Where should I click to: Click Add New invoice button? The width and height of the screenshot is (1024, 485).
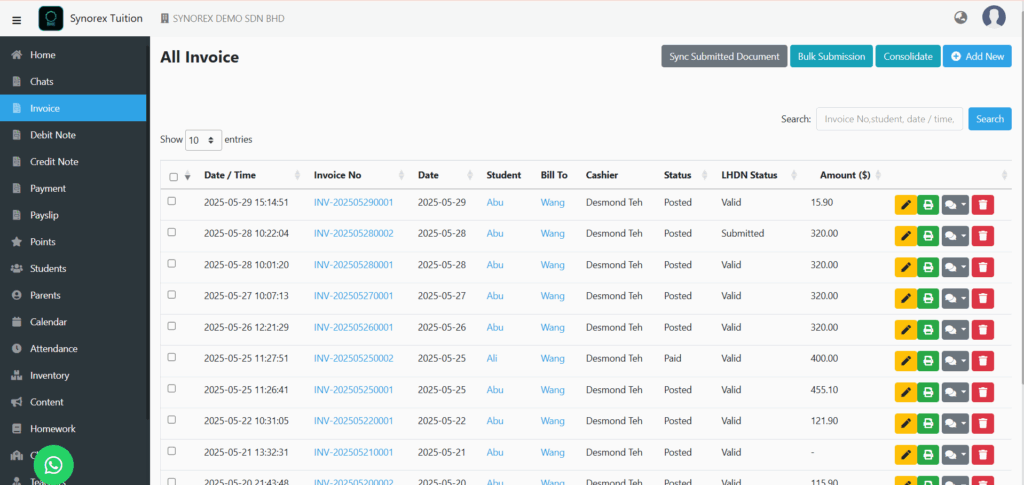(x=977, y=56)
